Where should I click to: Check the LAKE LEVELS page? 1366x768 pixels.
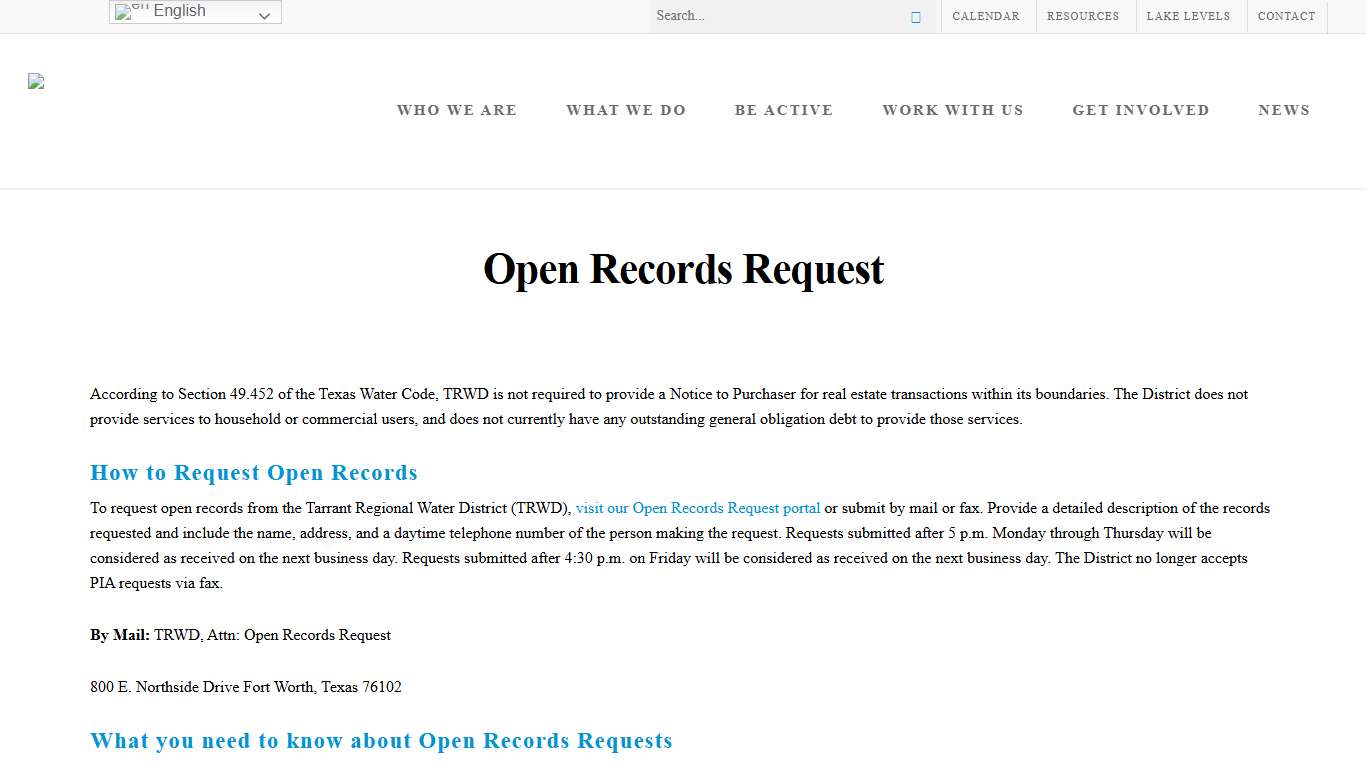tap(1189, 16)
